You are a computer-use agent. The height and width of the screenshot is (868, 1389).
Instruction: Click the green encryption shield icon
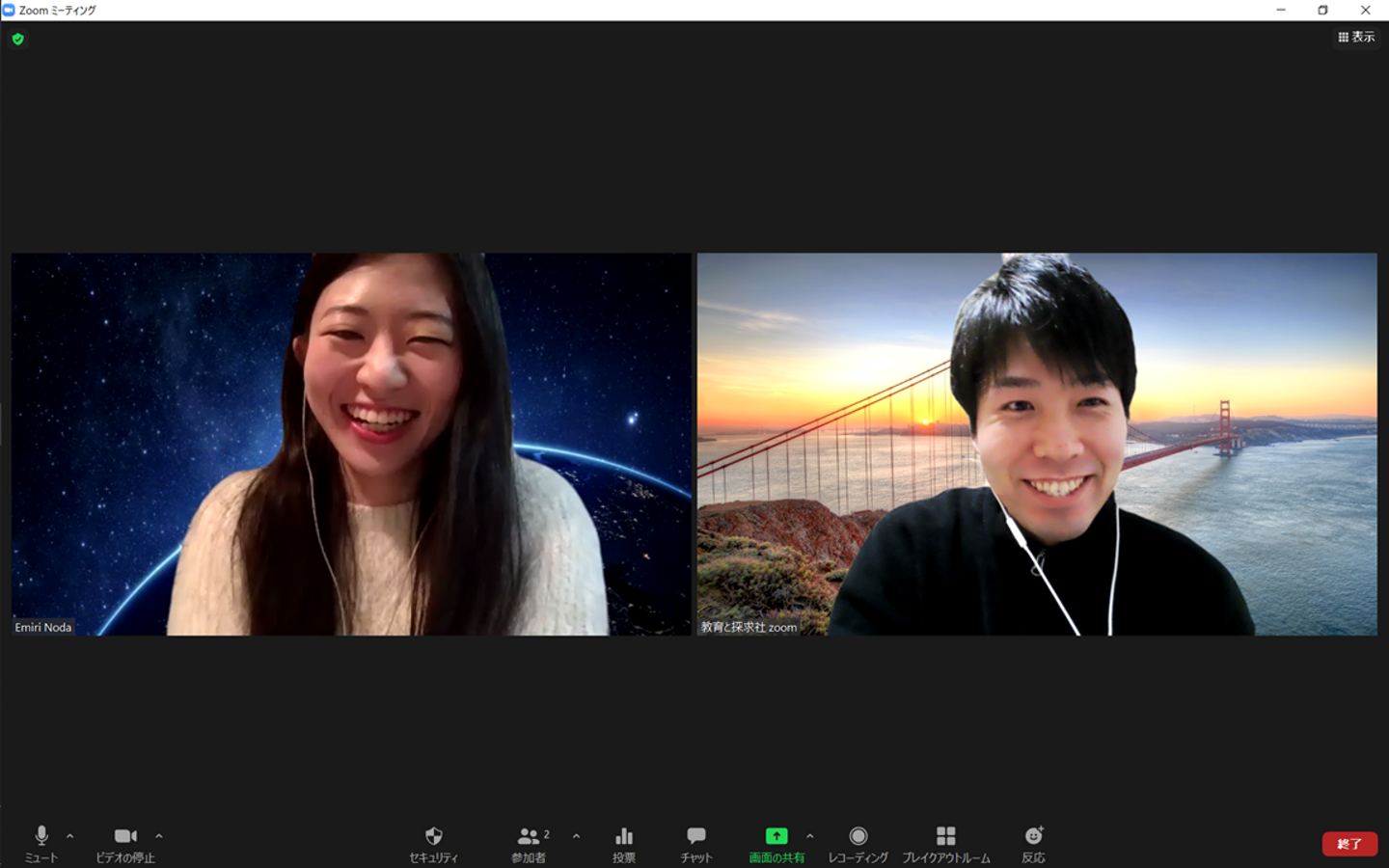point(17,40)
